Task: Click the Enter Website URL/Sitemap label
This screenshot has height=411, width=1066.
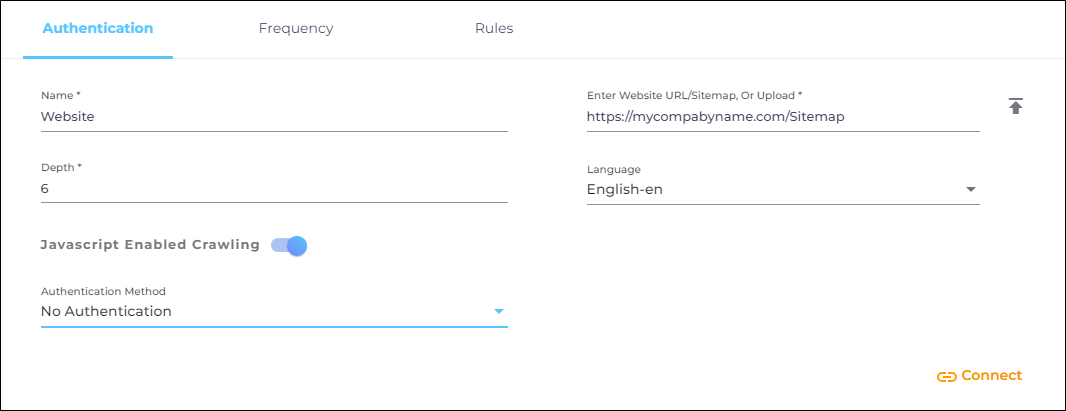Action: coord(694,95)
